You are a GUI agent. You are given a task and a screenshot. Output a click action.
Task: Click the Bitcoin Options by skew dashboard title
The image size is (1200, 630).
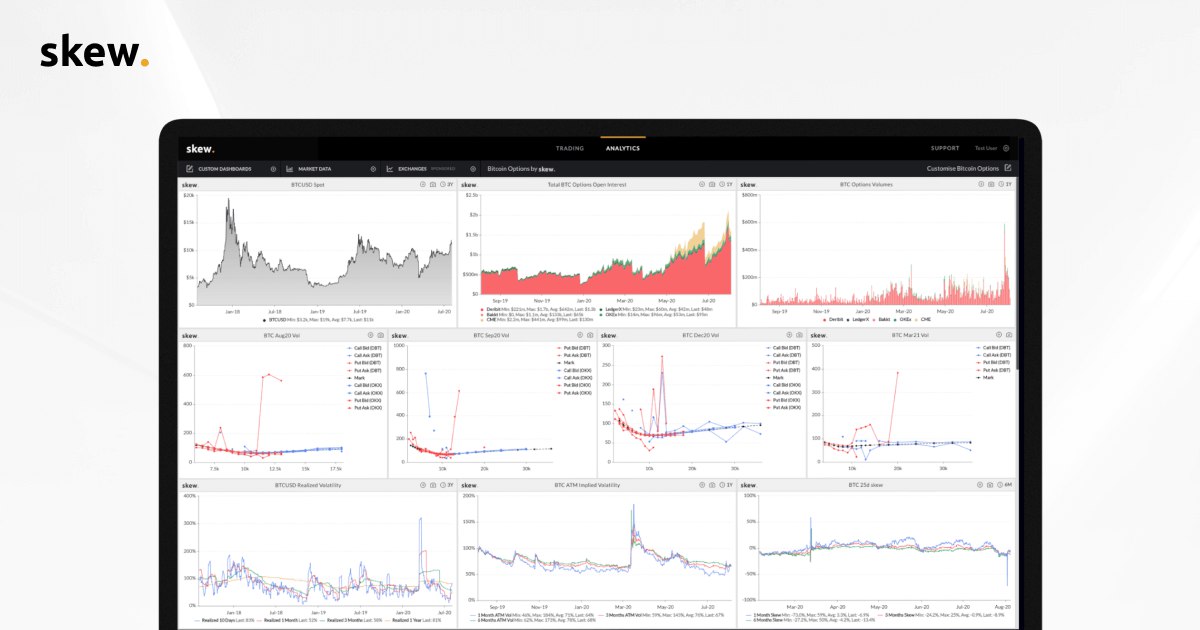(x=521, y=169)
